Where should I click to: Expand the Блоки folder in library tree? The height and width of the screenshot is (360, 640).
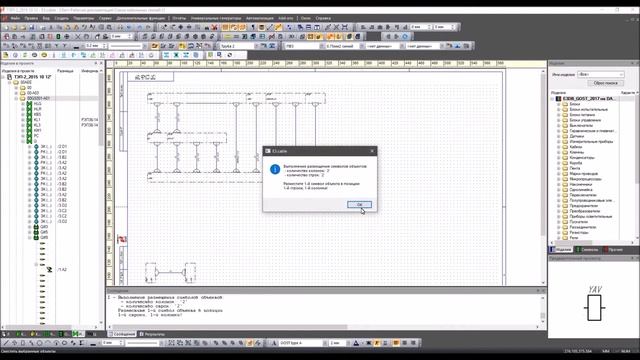point(559,104)
